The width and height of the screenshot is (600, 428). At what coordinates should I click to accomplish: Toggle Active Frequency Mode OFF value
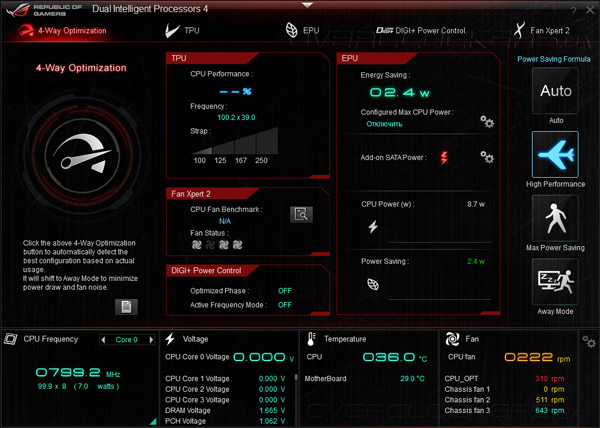point(285,305)
